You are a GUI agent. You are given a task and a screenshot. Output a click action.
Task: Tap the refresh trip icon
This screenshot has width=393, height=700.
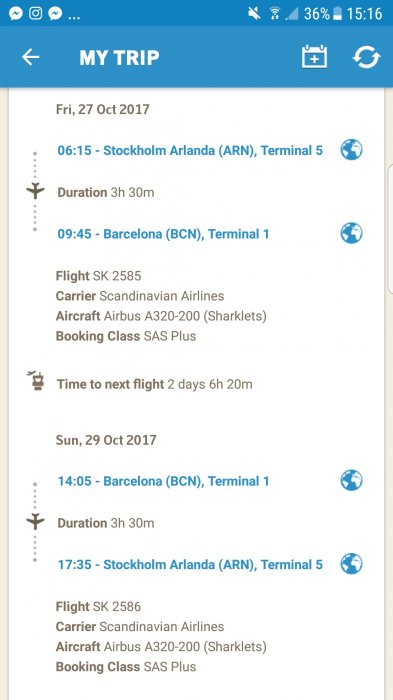pyautogui.click(x=366, y=57)
